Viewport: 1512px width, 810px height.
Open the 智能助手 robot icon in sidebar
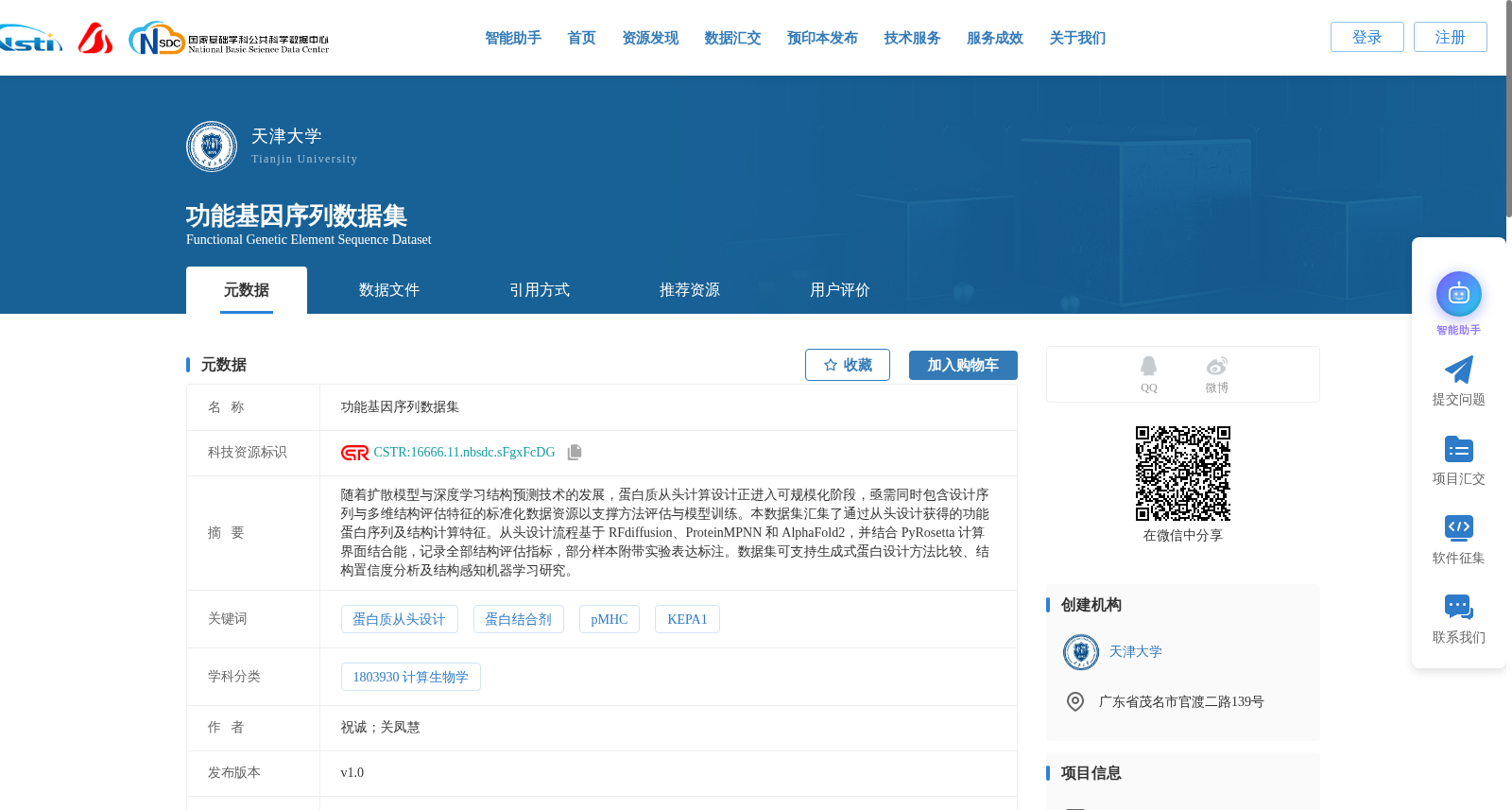click(x=1458, y=294)
